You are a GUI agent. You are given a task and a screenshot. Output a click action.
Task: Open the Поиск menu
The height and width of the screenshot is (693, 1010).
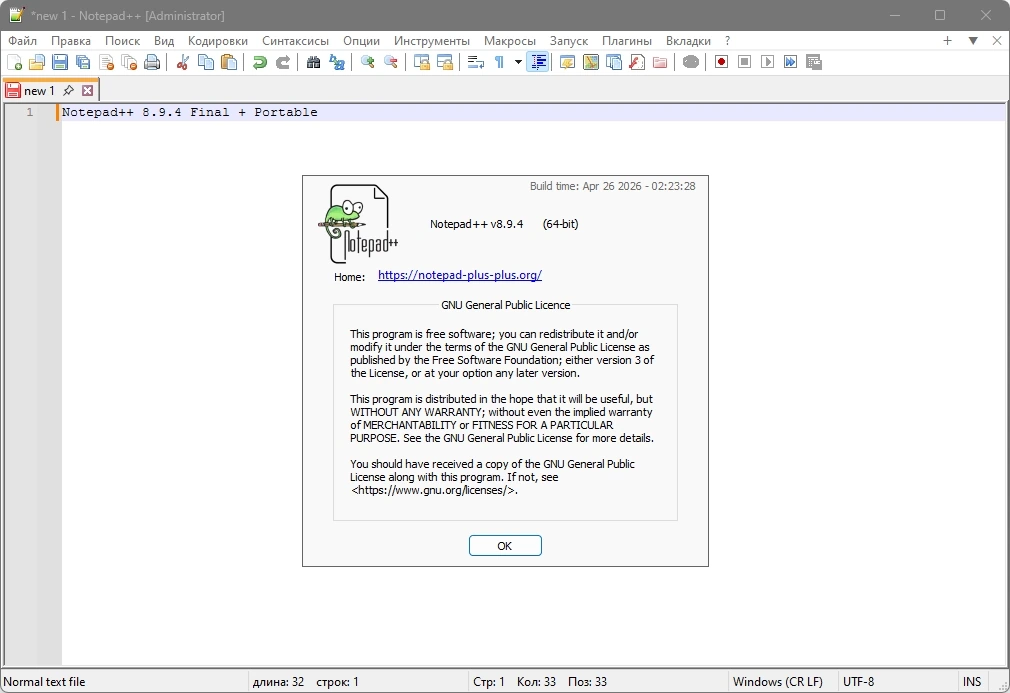(x=122, y=41)
